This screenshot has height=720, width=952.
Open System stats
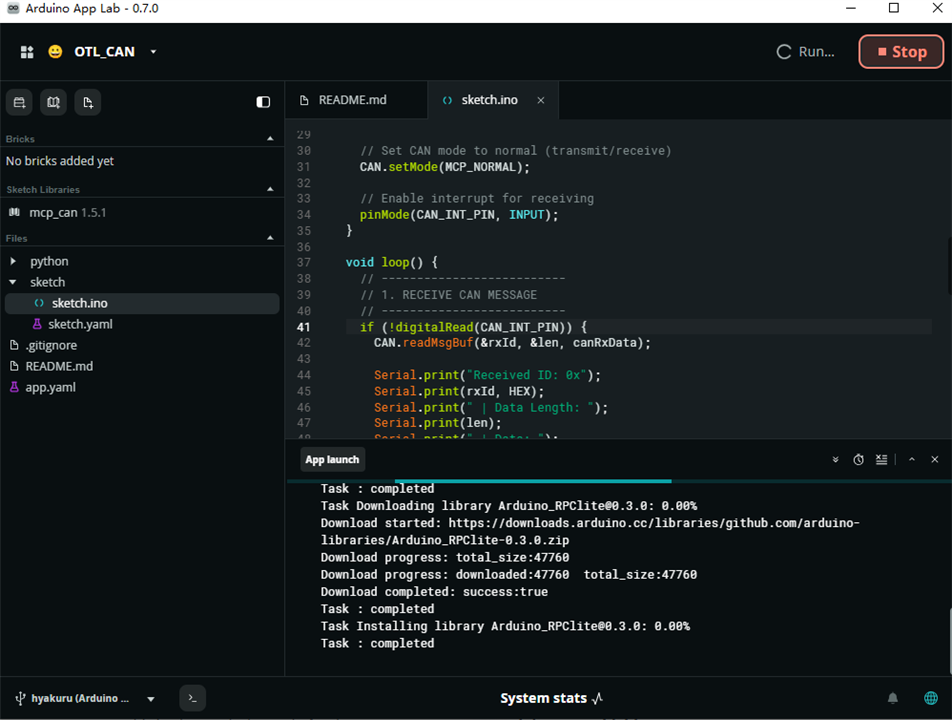(551, 698)
